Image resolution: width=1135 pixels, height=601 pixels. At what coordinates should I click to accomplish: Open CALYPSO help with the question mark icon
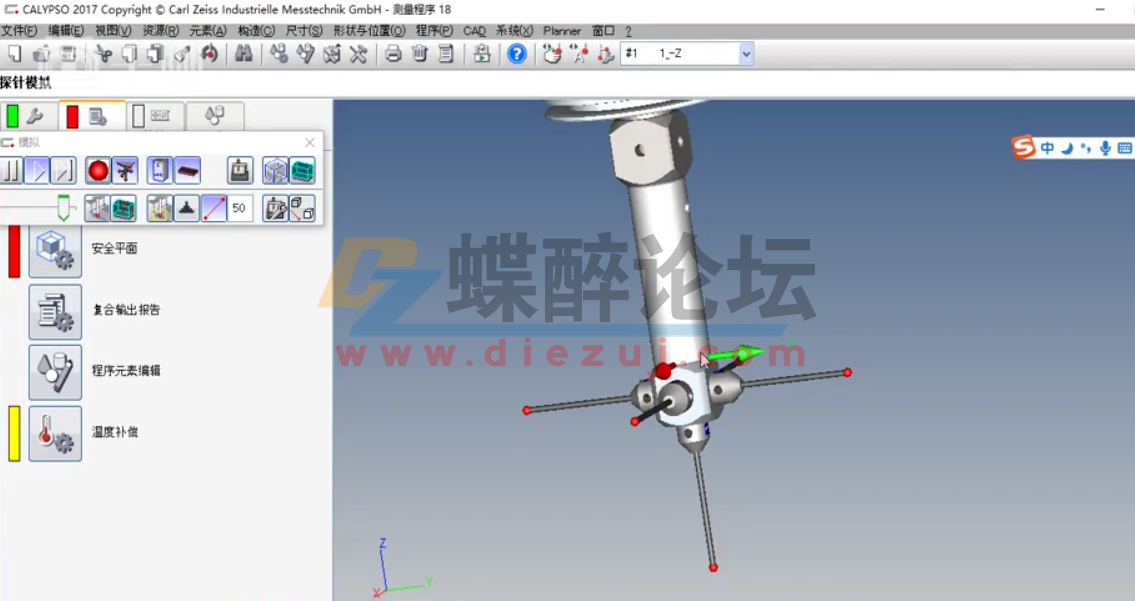517,54
